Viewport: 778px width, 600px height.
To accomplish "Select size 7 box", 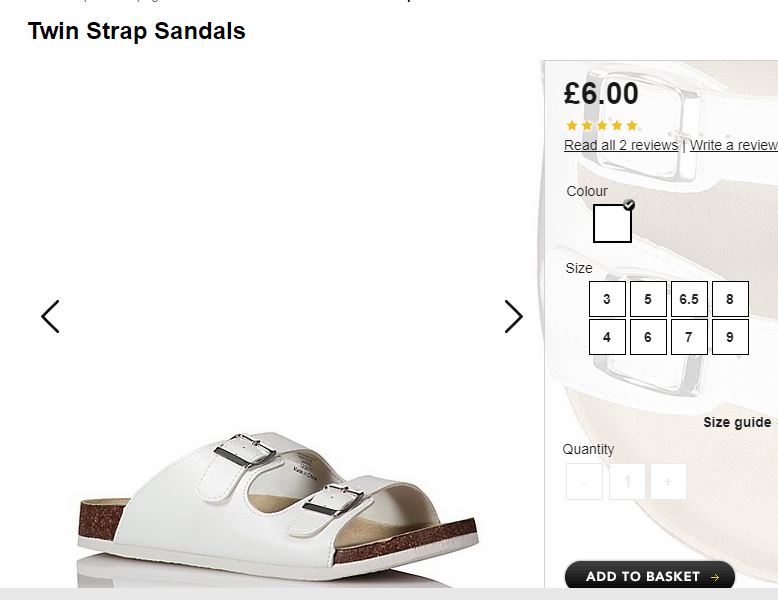I will pyautogui.click(x=689, y=337).
